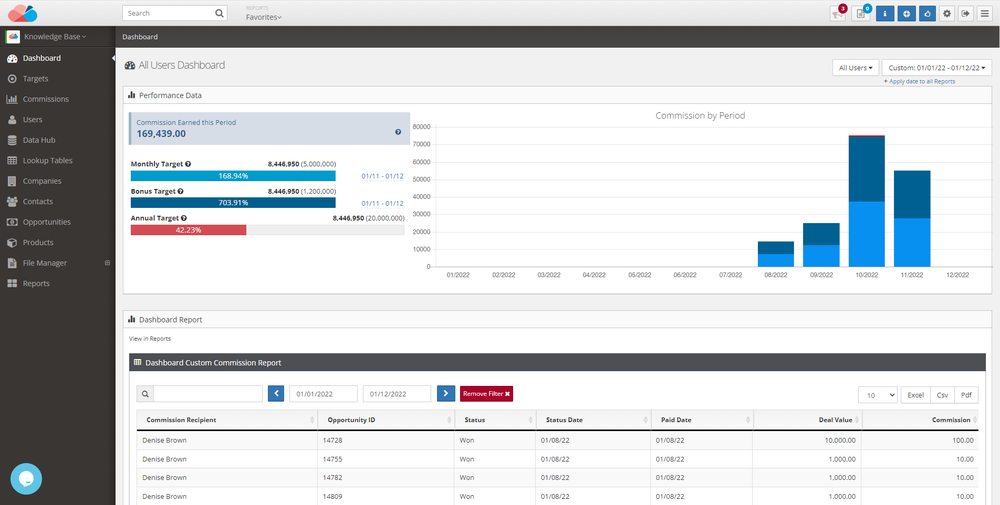
Task: Click the sign-out arrow icon
Action: (966, 13)
